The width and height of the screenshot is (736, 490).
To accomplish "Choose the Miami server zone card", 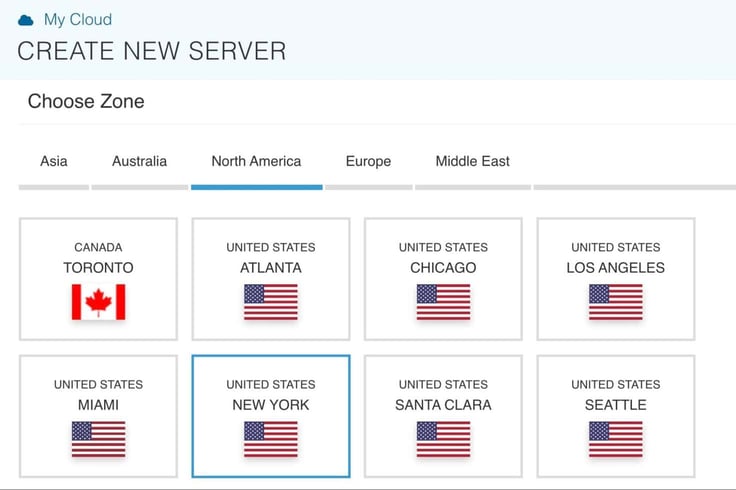I will tap(99, 416).
